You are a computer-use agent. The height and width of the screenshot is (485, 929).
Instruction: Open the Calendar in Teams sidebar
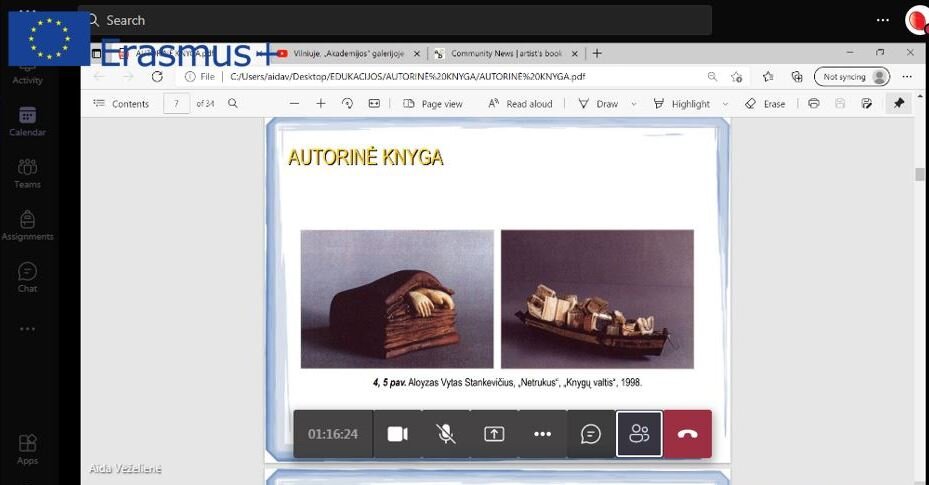point(27,121)
